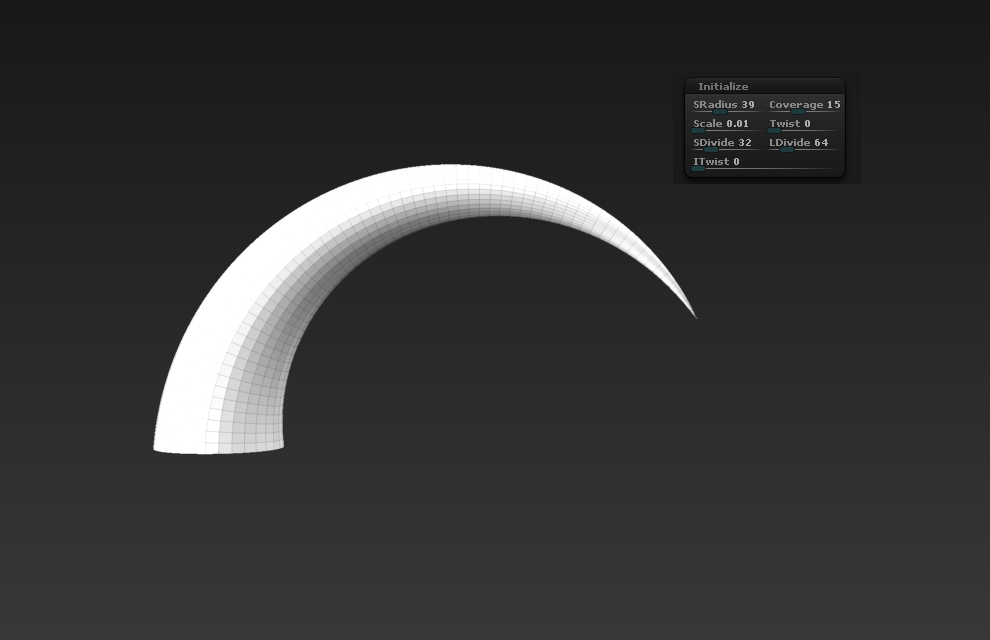Image resolution: width=990 pixels, height=640 pixels.
Task: Click the LDivide slider handle
Action: (787, 150)
